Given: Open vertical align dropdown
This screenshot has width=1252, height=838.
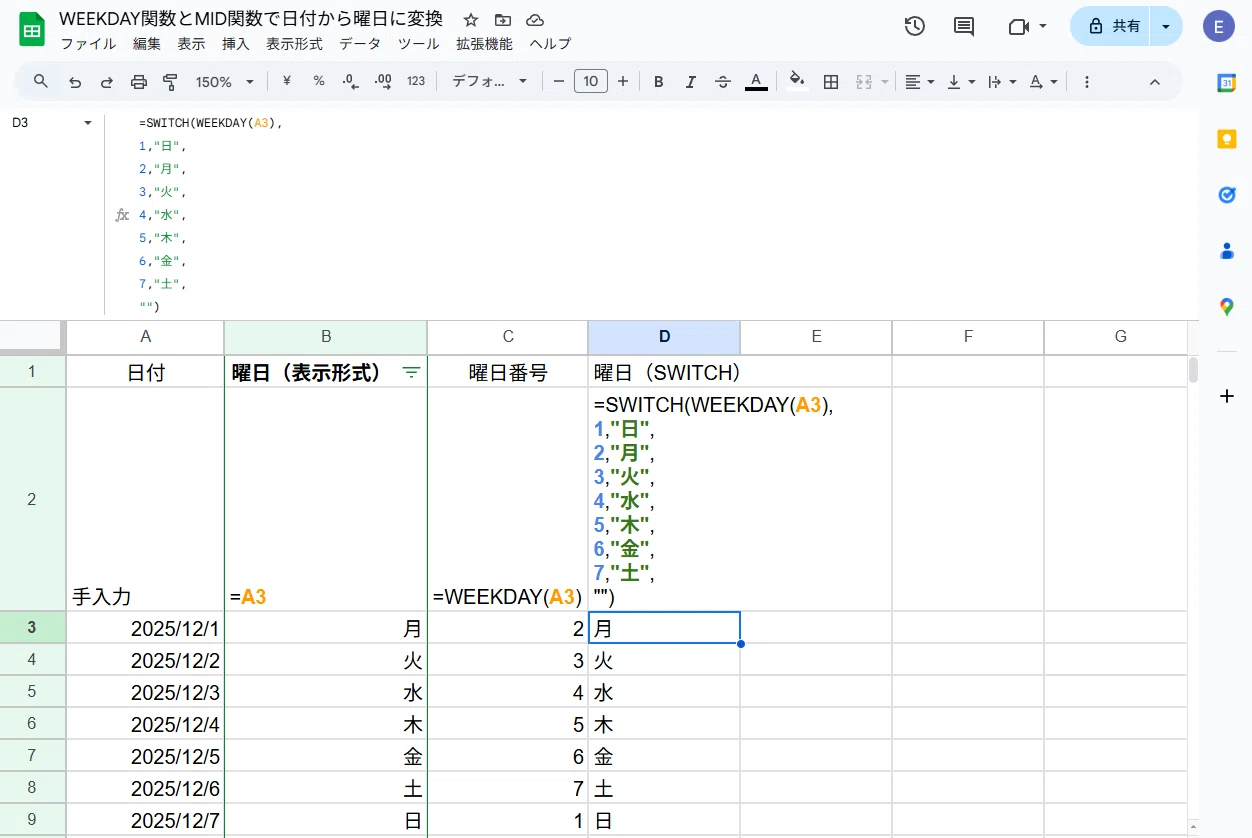Looking at the screenshot, I should tap(961, 82).
